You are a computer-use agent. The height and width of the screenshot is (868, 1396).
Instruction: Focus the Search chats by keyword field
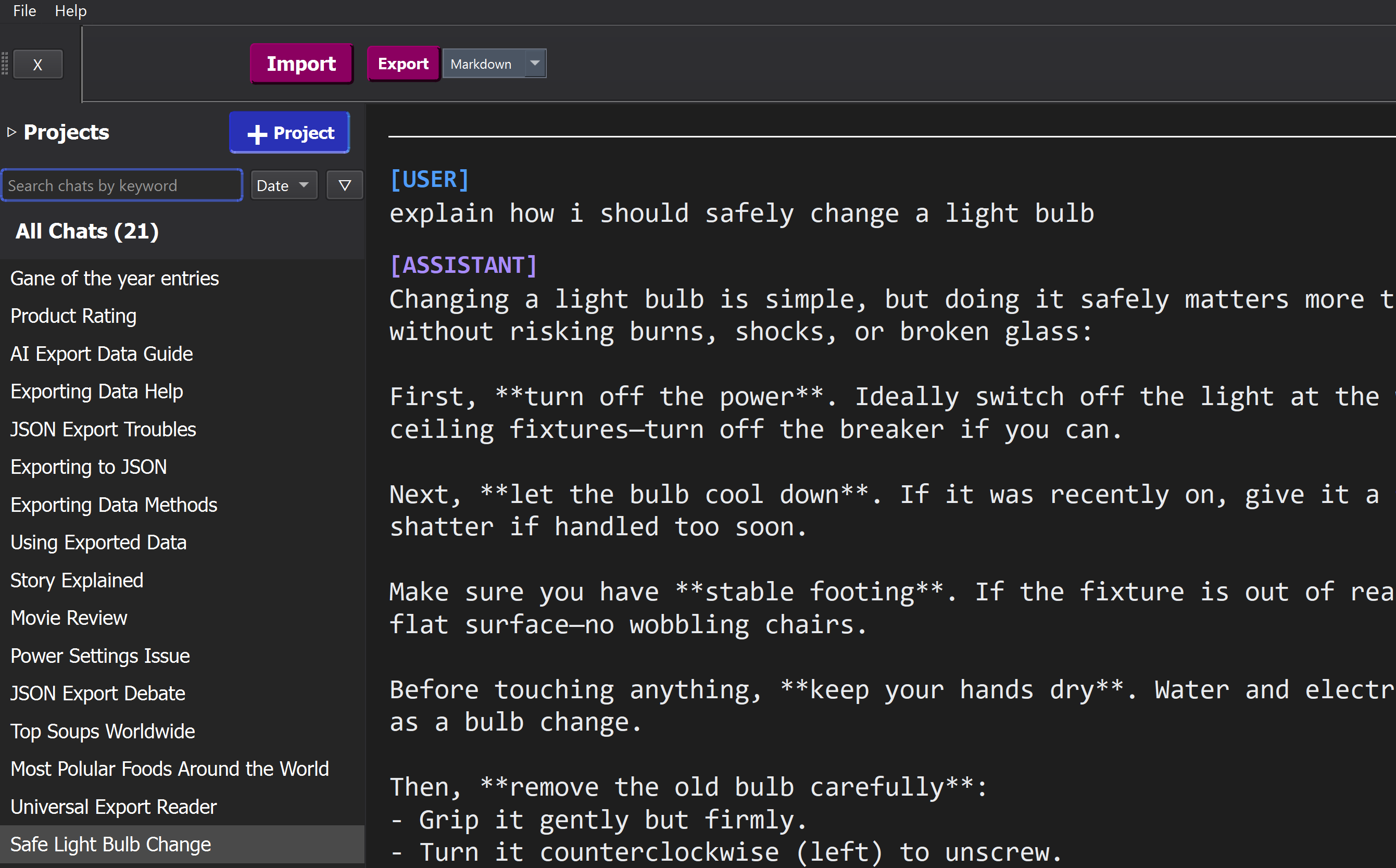click(x=122, y=185)
